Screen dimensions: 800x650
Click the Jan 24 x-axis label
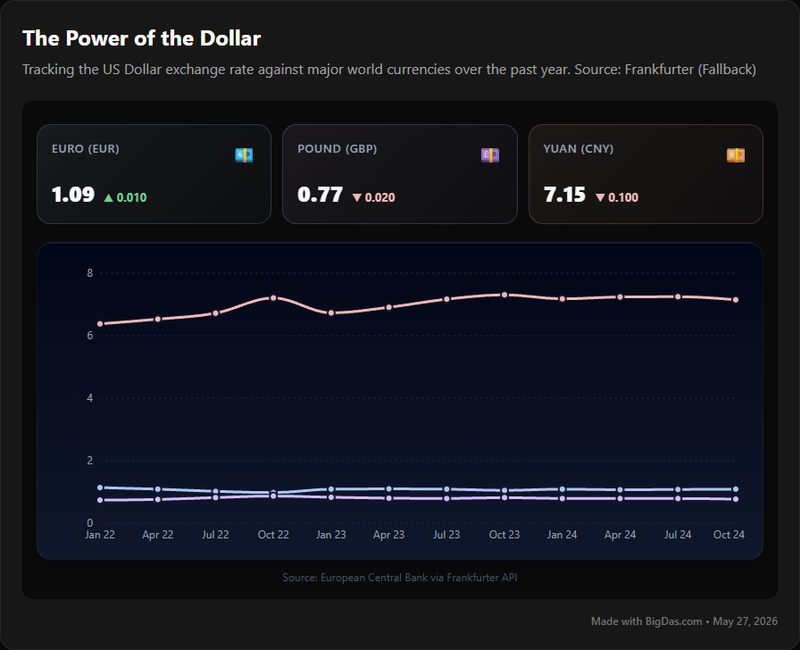562,535
